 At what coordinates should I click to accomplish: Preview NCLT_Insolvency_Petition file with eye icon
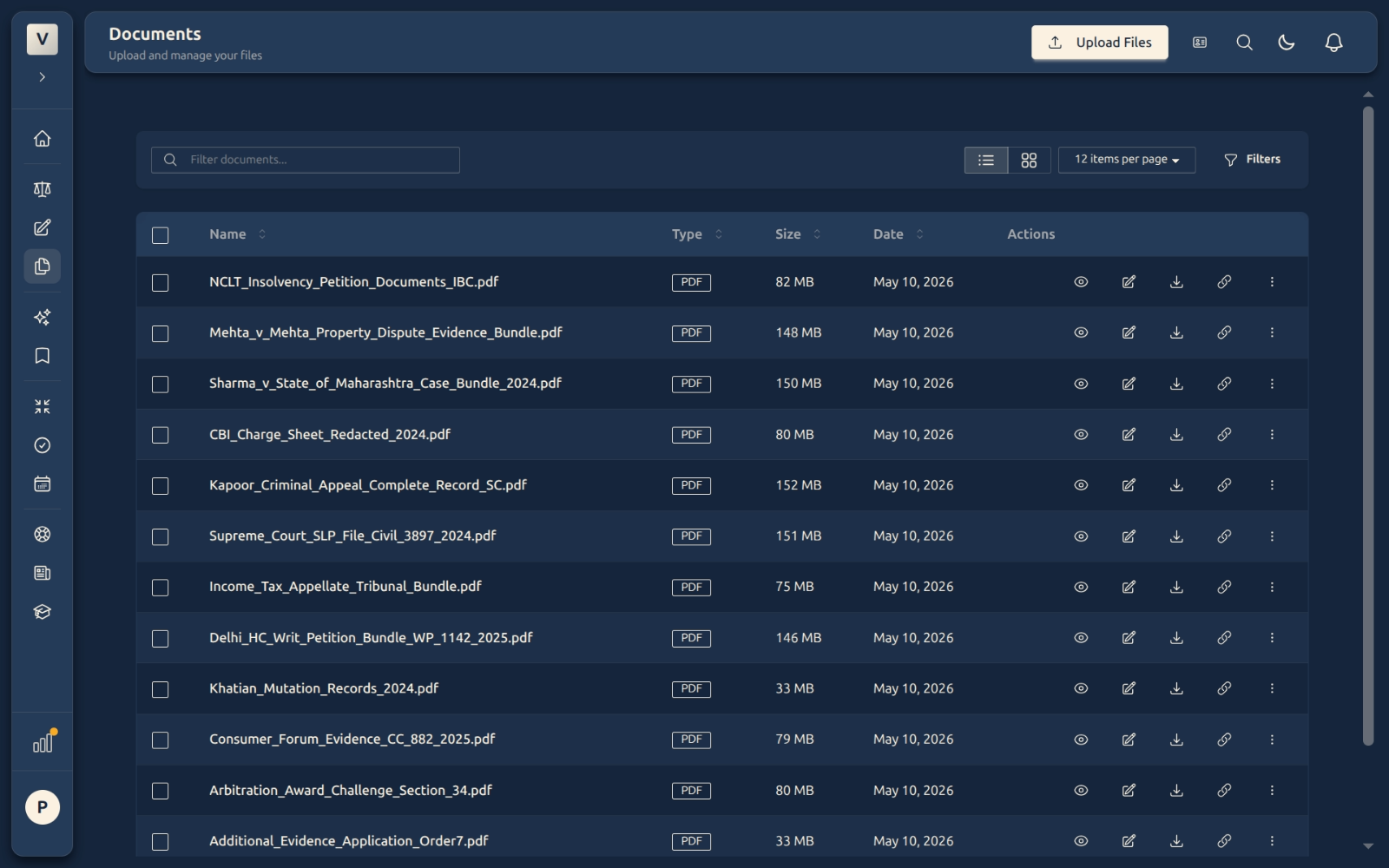pyautogui.click(x=1081, y=282)
